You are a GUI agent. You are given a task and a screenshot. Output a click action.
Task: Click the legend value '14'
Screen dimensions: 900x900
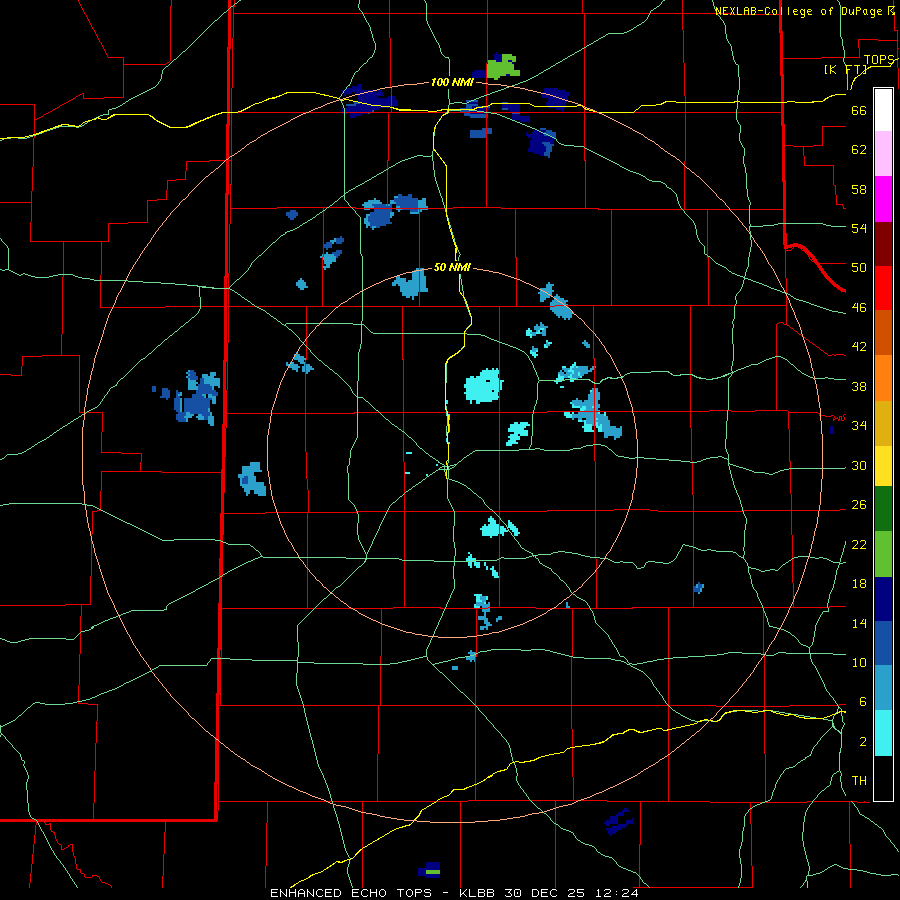tap(859, 623)
